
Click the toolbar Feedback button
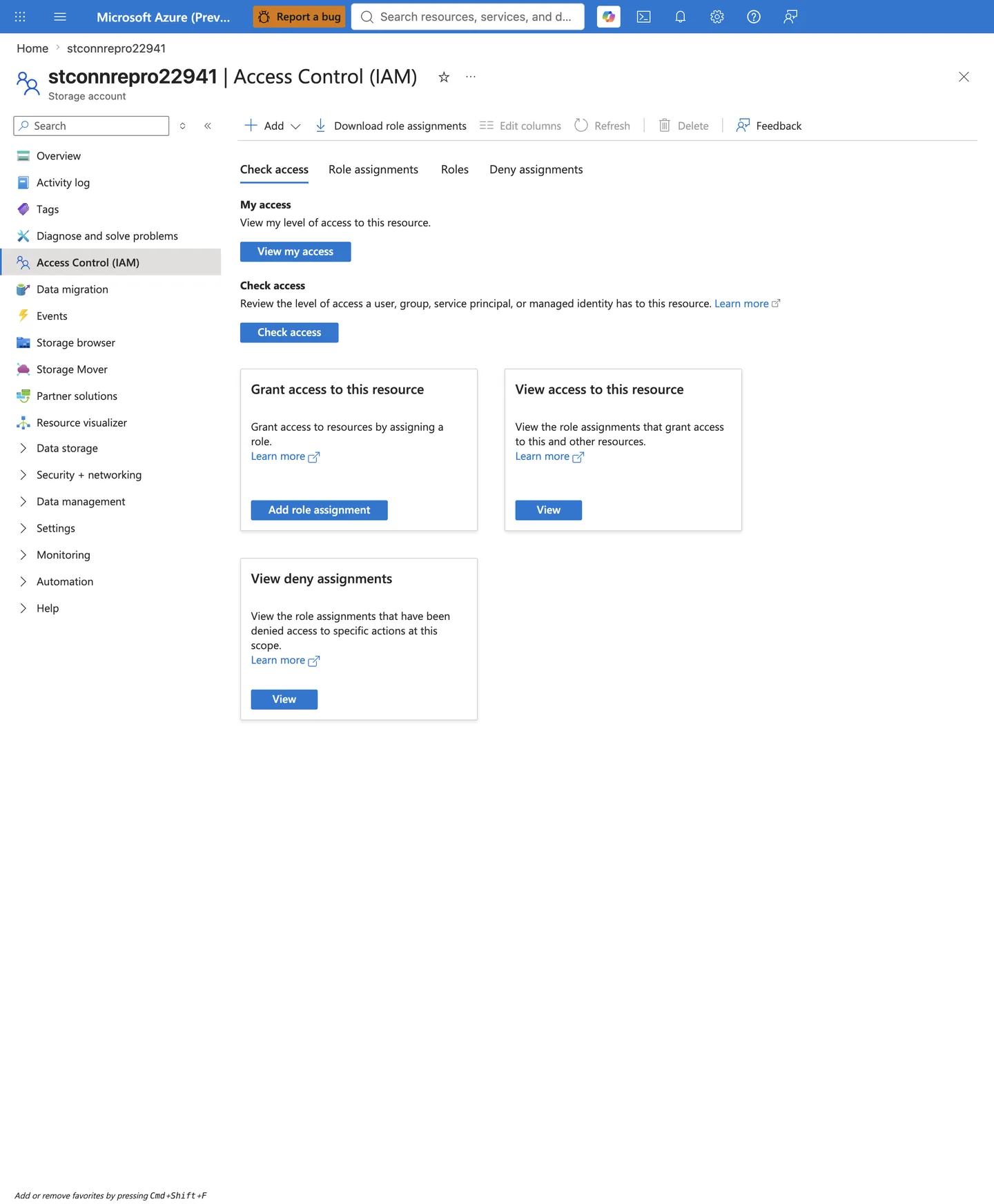click(769, 126)
